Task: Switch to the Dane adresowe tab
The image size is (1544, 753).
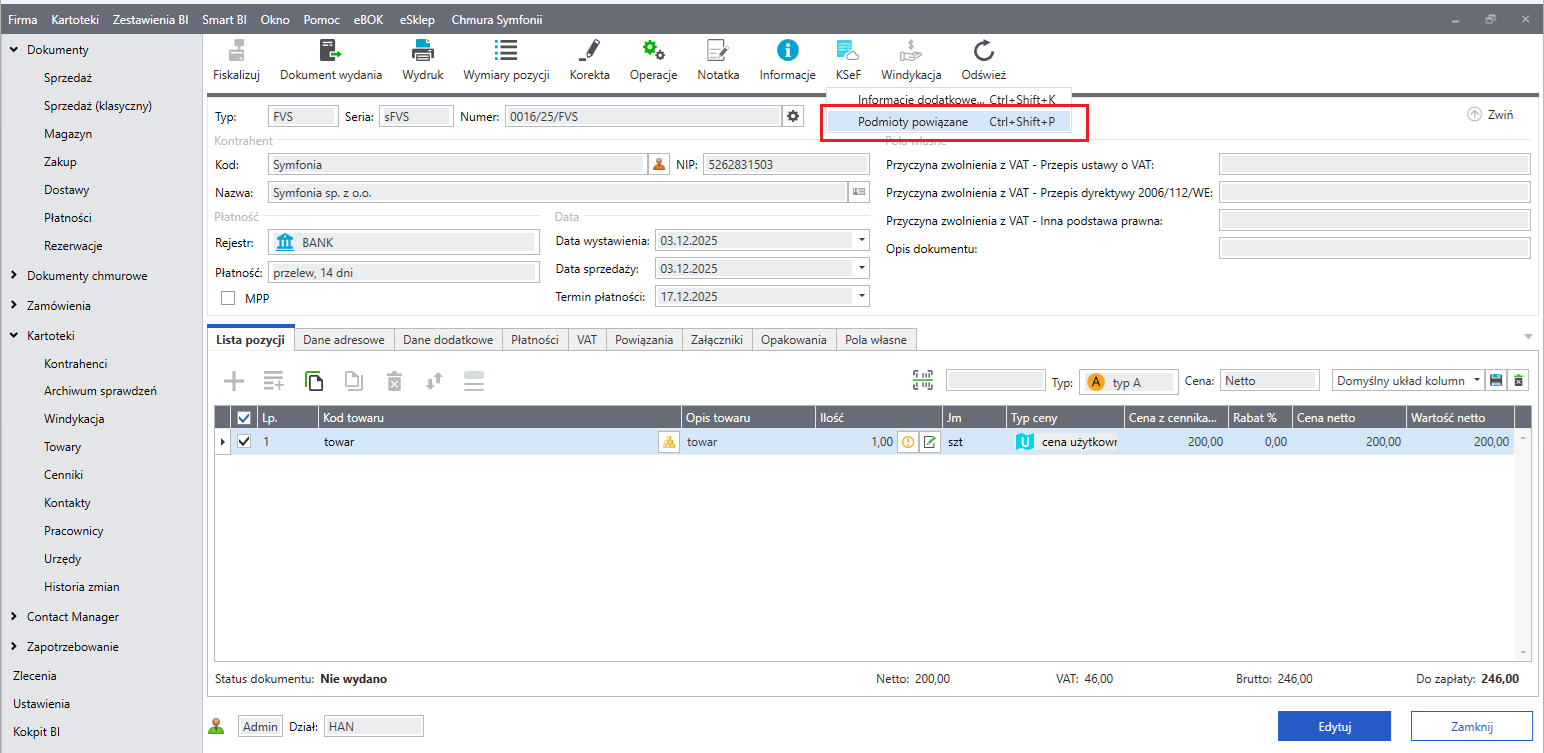Action: [344, 340]
